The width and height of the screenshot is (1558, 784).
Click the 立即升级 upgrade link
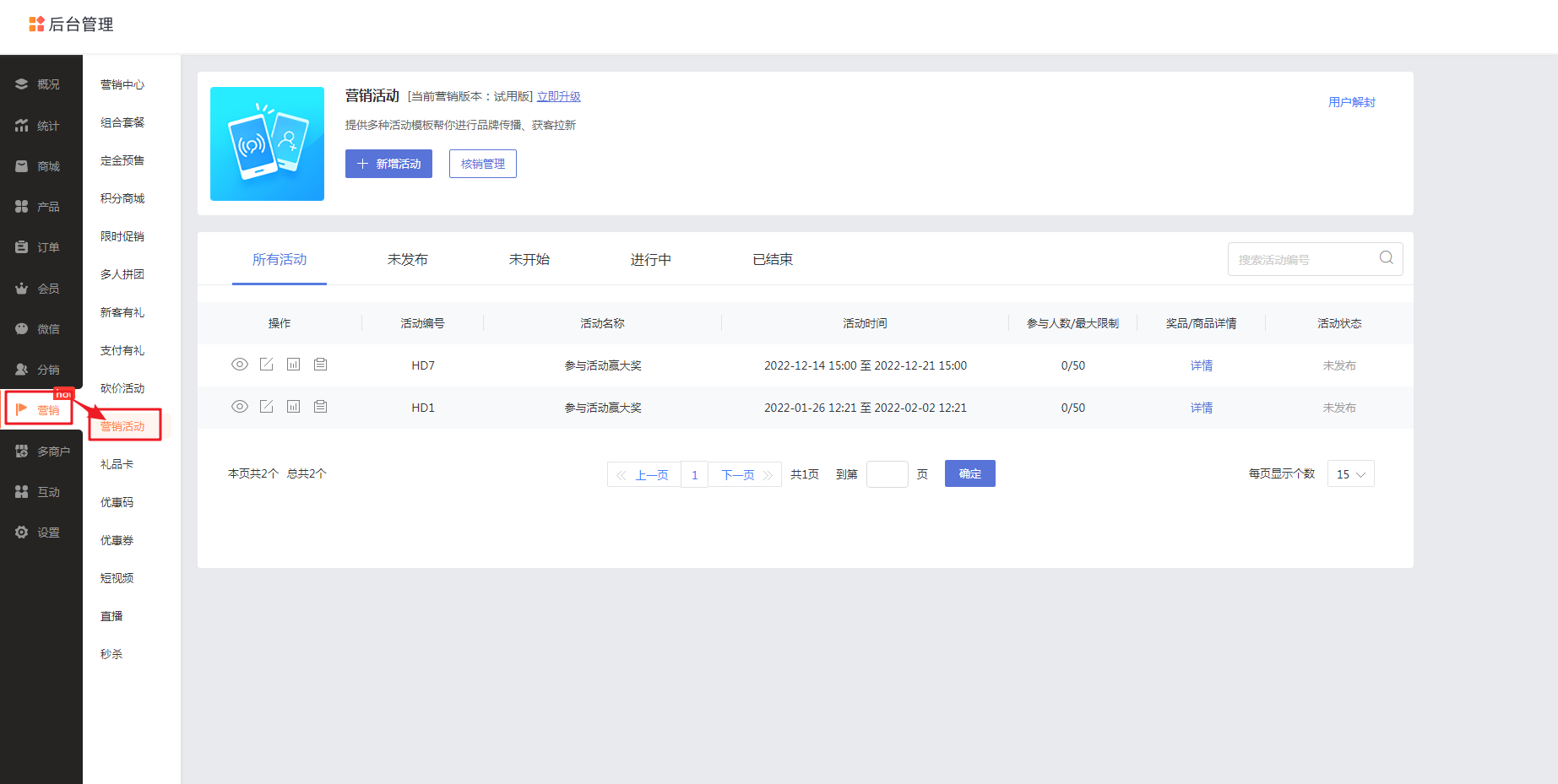coord(558,97)
